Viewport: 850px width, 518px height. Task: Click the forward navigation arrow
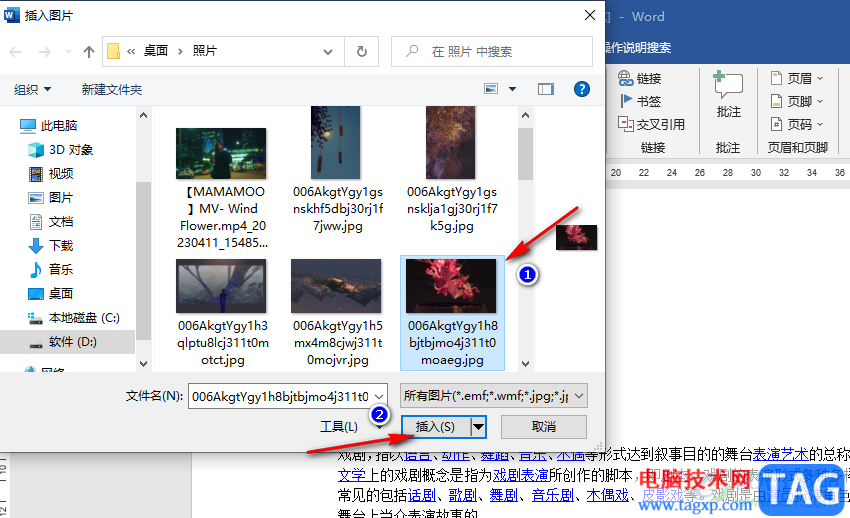pyautogui.click(x=44, y=51)
